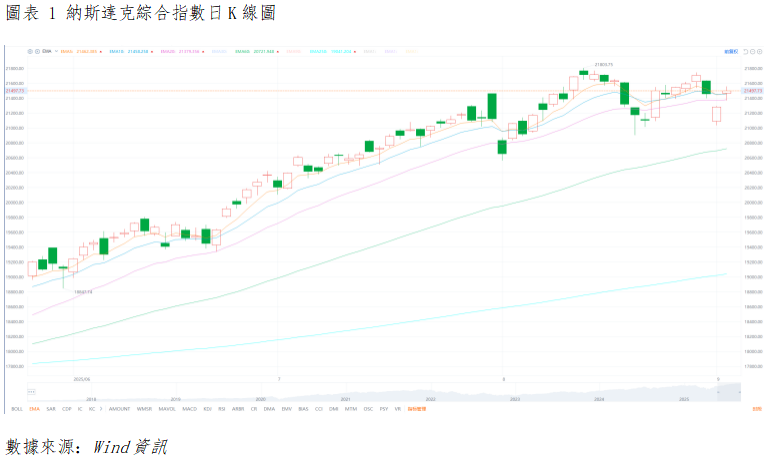Click the red dot beside the EMA10 value

click(x=152, y=52)
